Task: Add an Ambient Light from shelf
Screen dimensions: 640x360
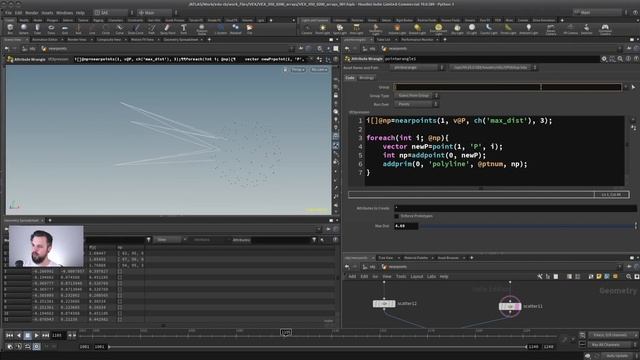Action: pyautogui.click(x=529, y=29)
